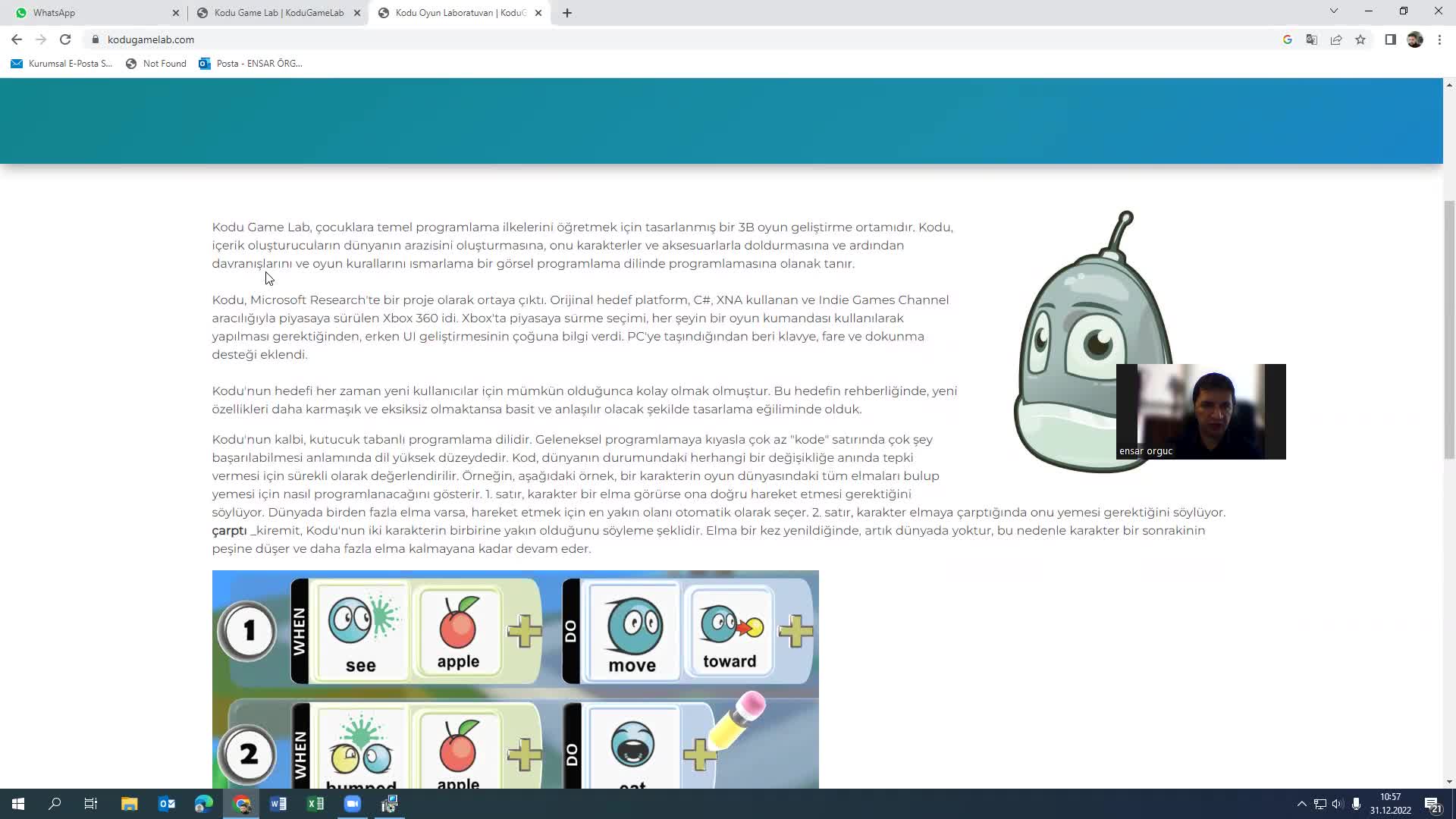Open the Windows Start menu
The image size is (1456, 819).
(x=18, y=804)
